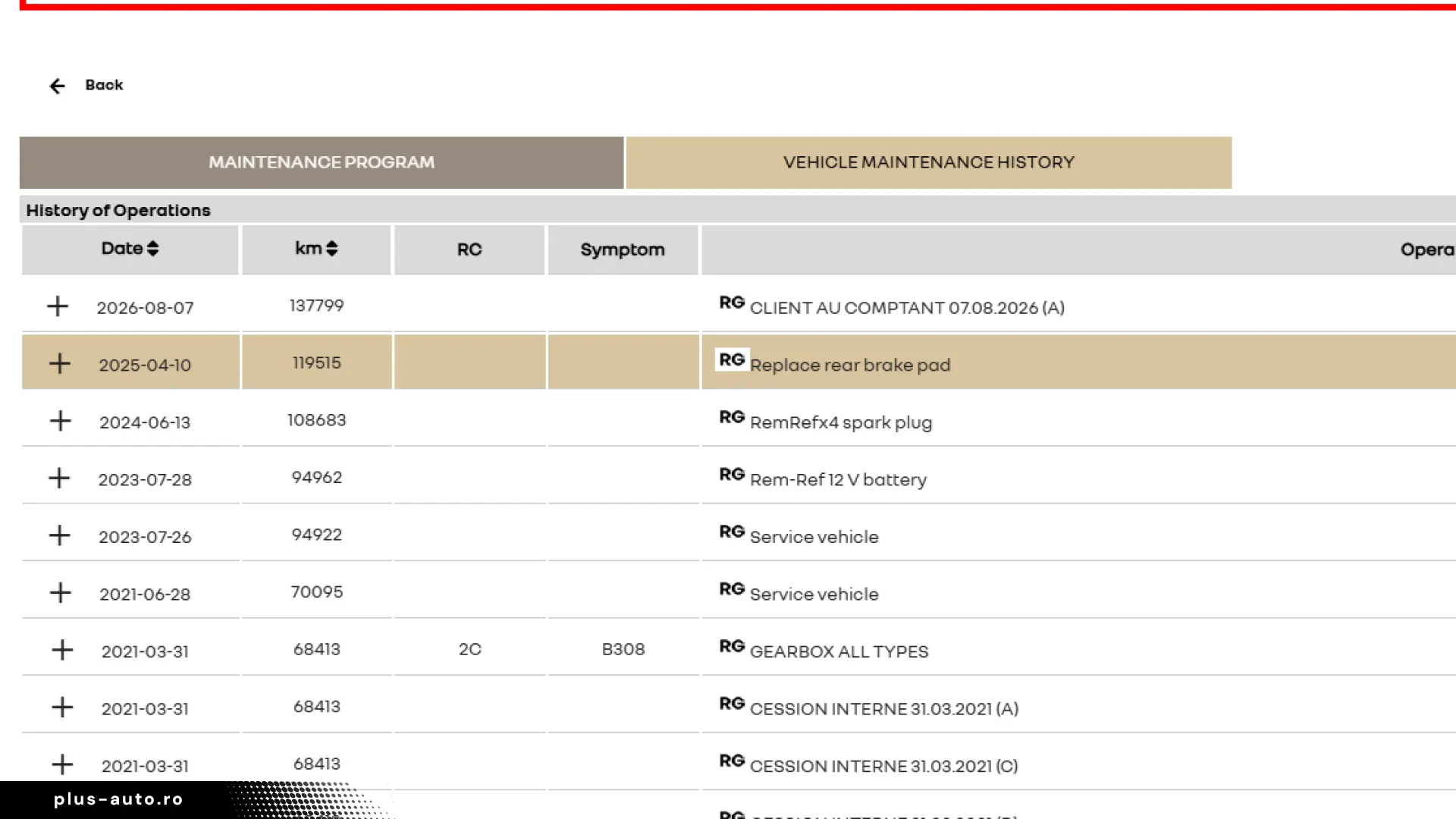Click the RC column header
The image size is (1456, 819).
coord(469,249)
